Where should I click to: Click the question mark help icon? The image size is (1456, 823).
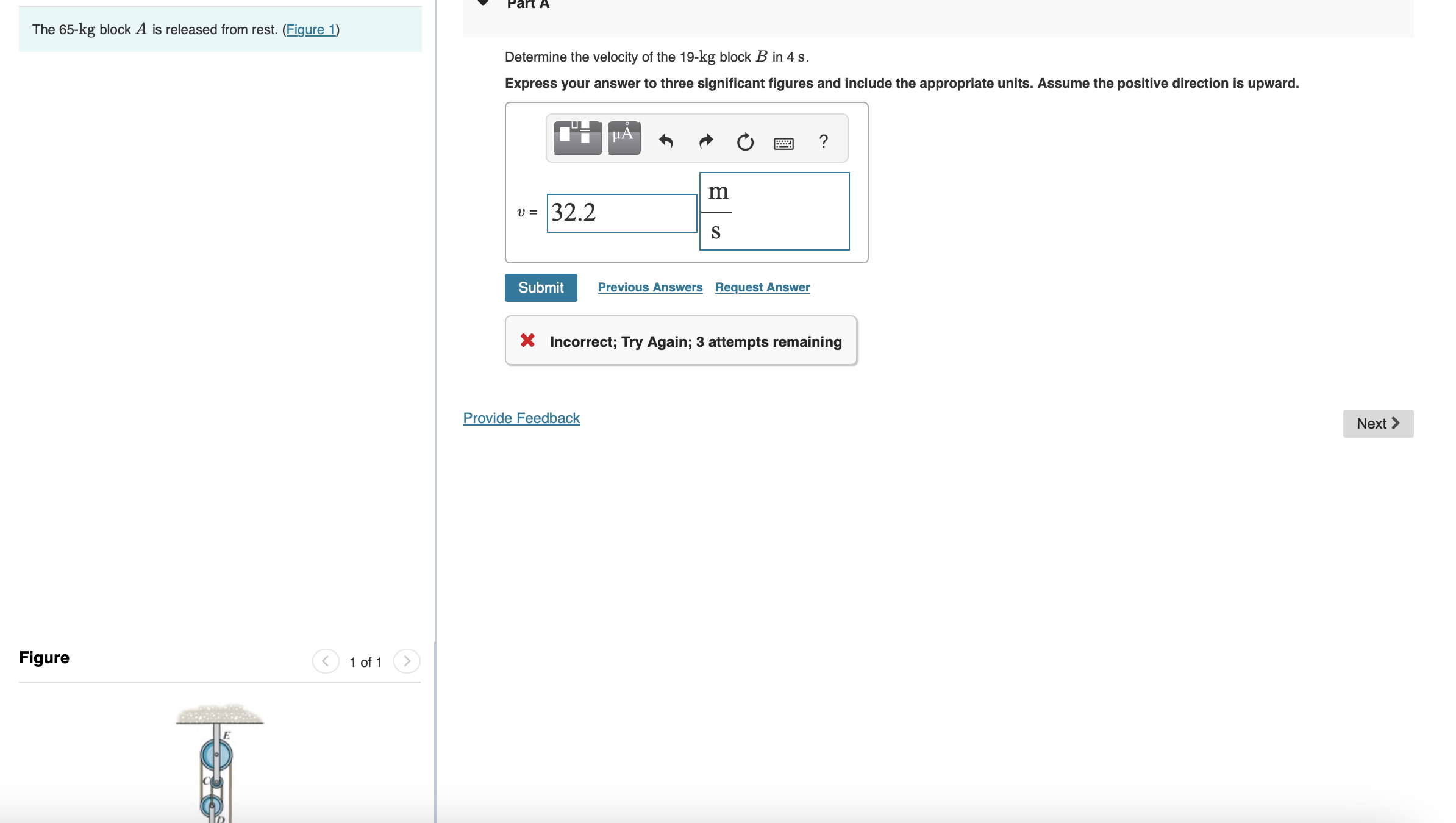(x=823, y=142)
